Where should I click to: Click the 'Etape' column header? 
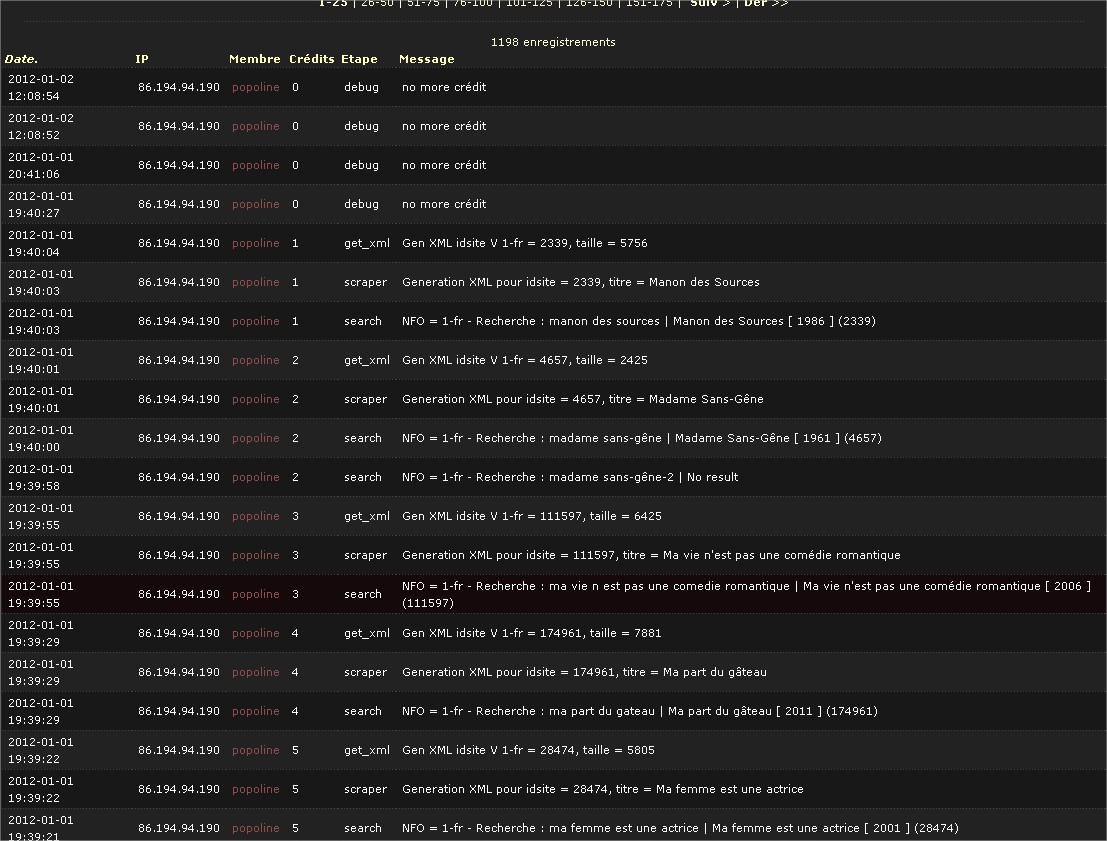(359, 59)
